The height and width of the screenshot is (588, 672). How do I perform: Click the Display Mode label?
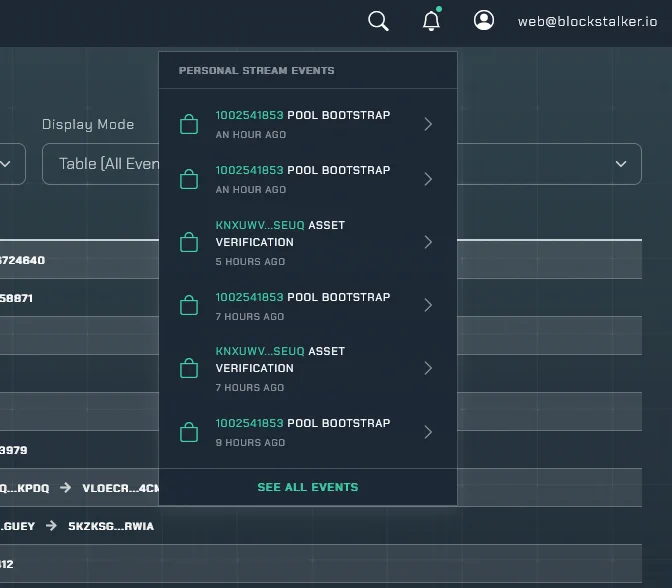tap(88, 124)
